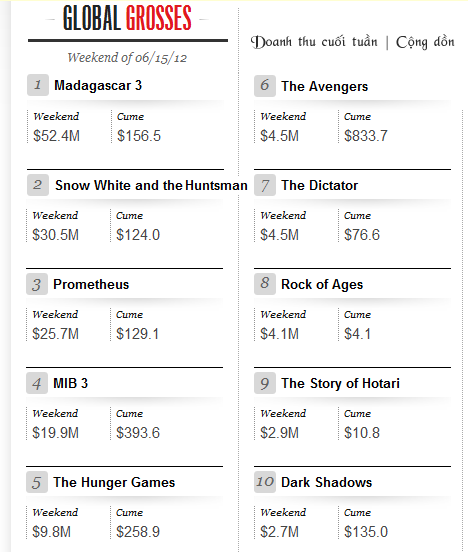Select the rank 7 badge for The Dictator
This screenshot has height=552, width=468.
pos(265,185)
